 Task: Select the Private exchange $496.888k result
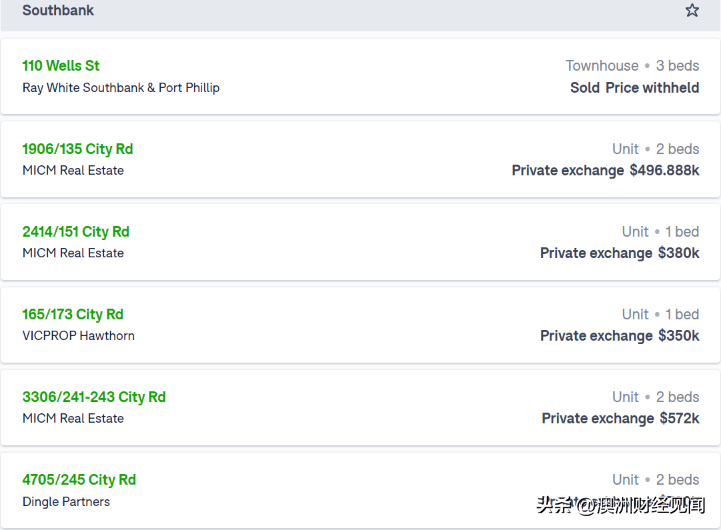pyautogui.click(x=606, y=171)
